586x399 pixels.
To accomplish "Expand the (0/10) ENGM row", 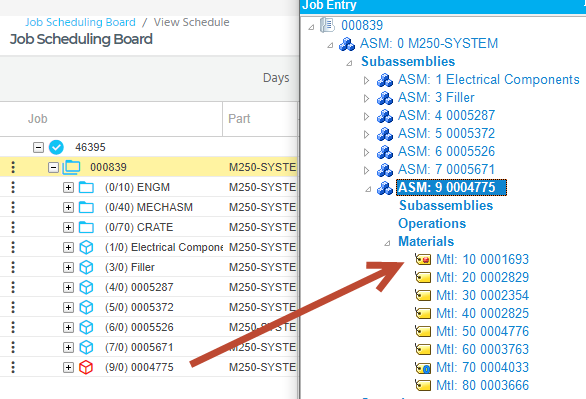I will (x=68, y=187).
